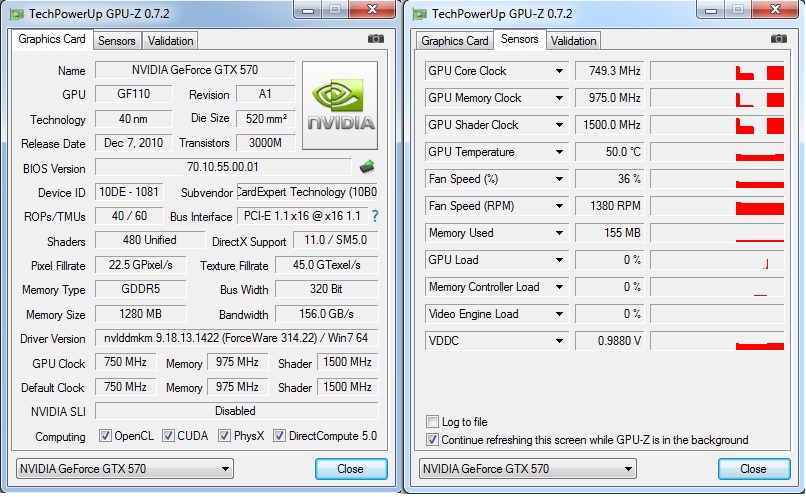
Task: Select Graphics Card tab in left window
Action: (x=52, y=39)
